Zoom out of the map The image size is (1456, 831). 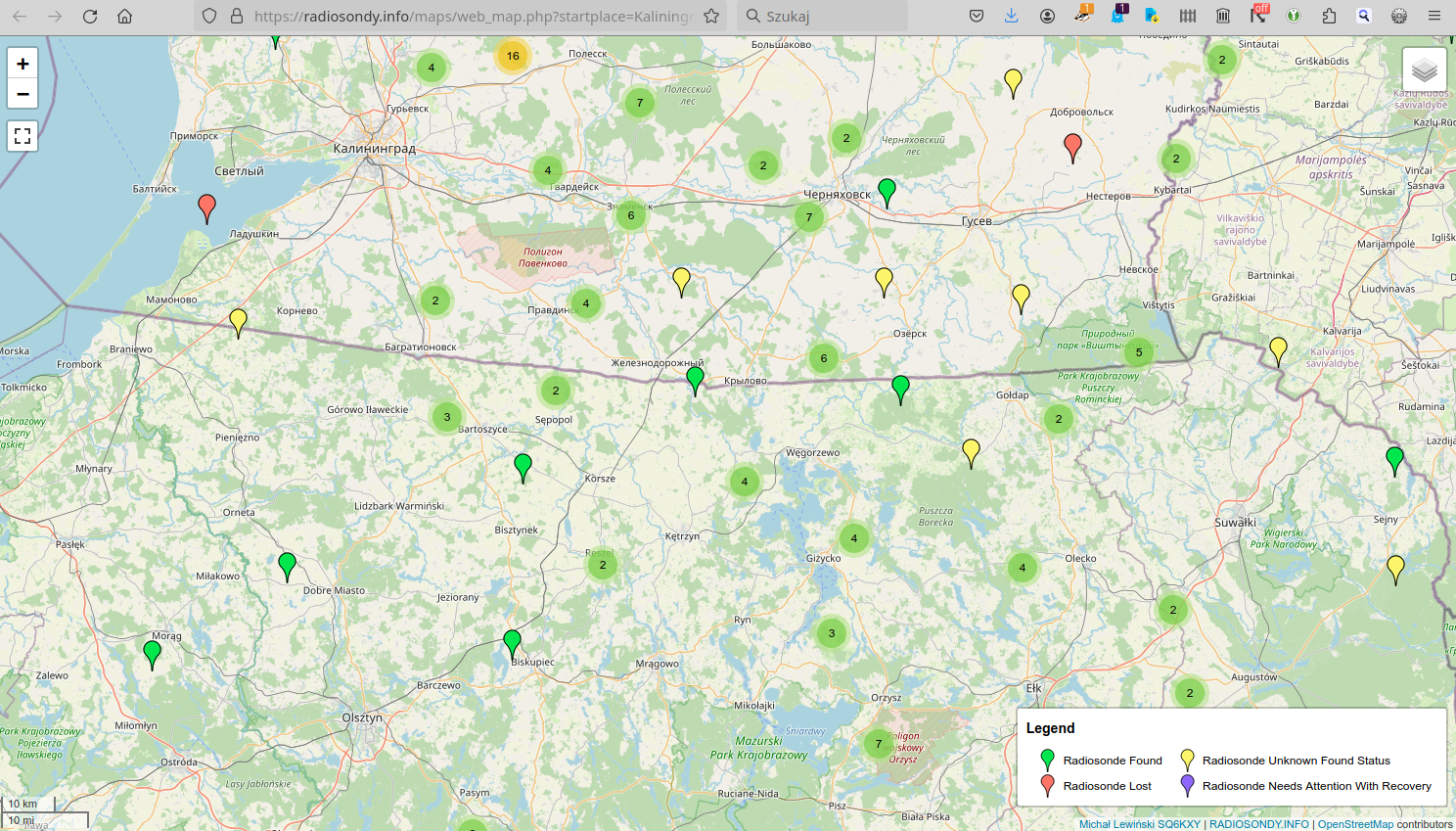pyautogui.click(x=23, y=94)
